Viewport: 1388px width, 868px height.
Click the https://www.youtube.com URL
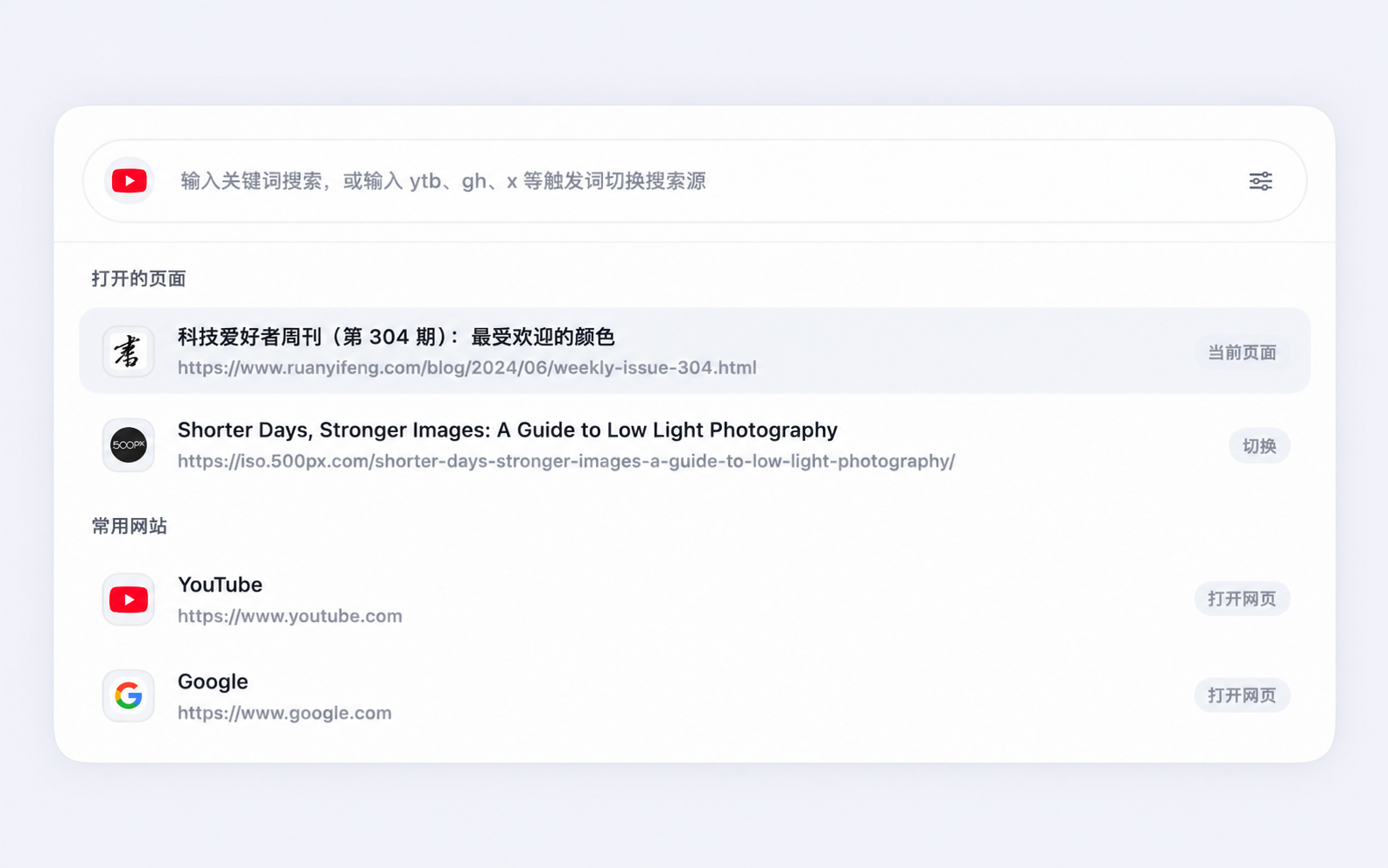click(x=290, y=616)
